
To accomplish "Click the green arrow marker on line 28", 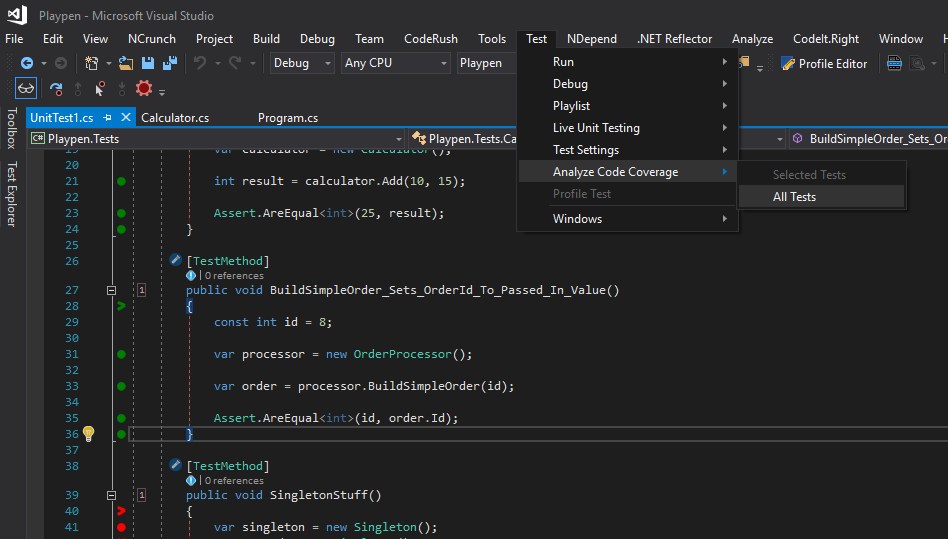I will 121,306.
